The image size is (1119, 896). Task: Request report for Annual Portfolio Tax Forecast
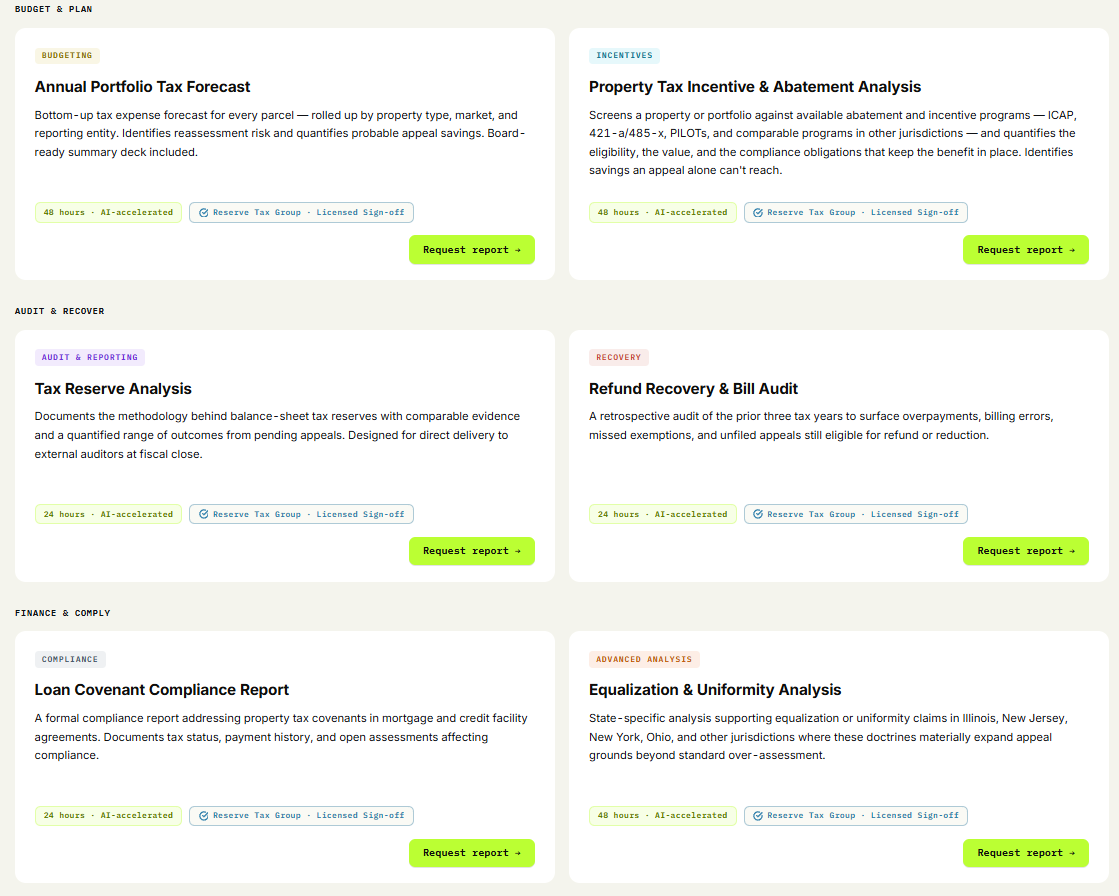[x=472, y=250]
